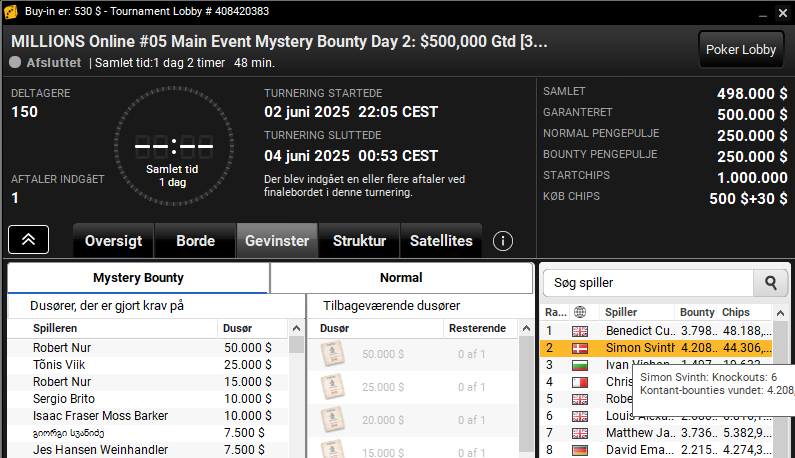795x458 pixels.
Task: Click the partypoker app icon in title bar
Action: click(11, 11)
